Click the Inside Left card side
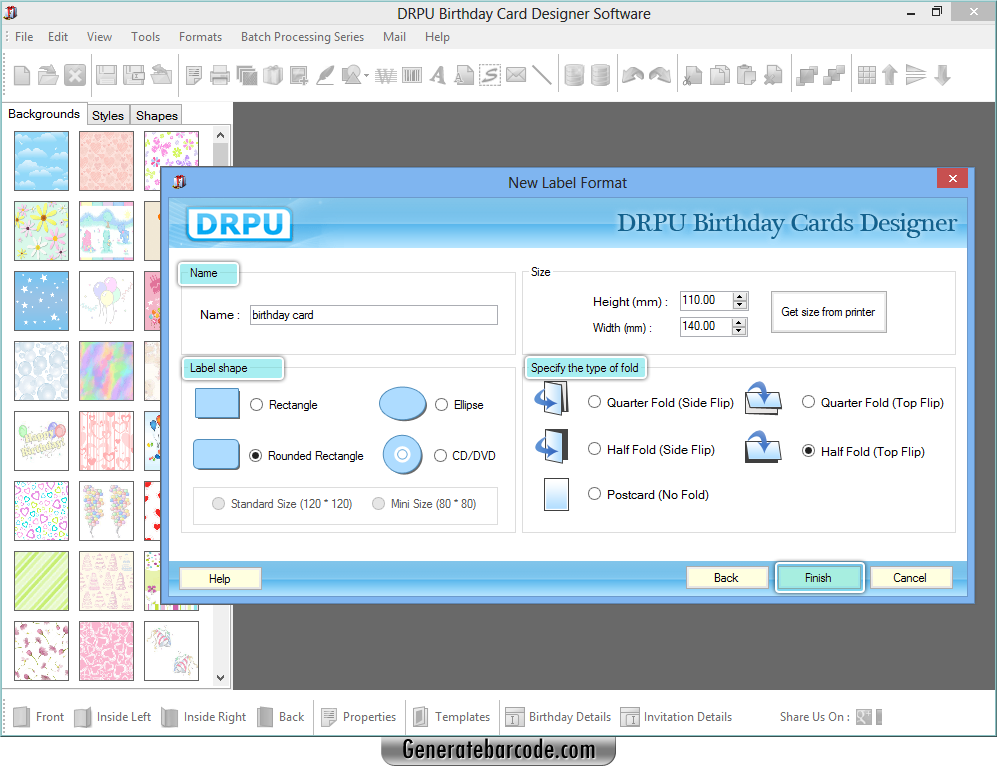997x766 pixels. coord(113,717)
